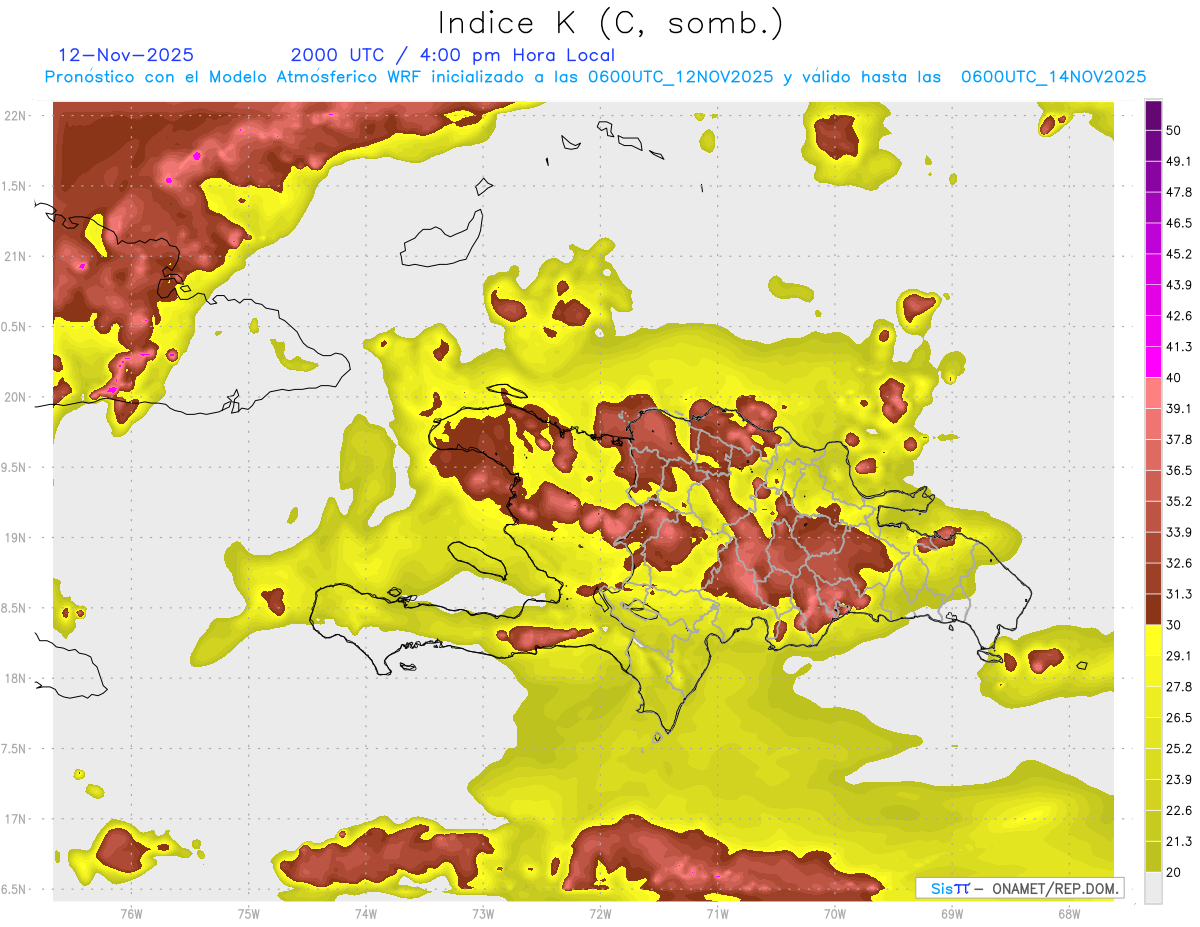Screen dimensions: 1200x927
Task: Choose the gray swatch below the 20 label
Action: tap(1154, 888)
